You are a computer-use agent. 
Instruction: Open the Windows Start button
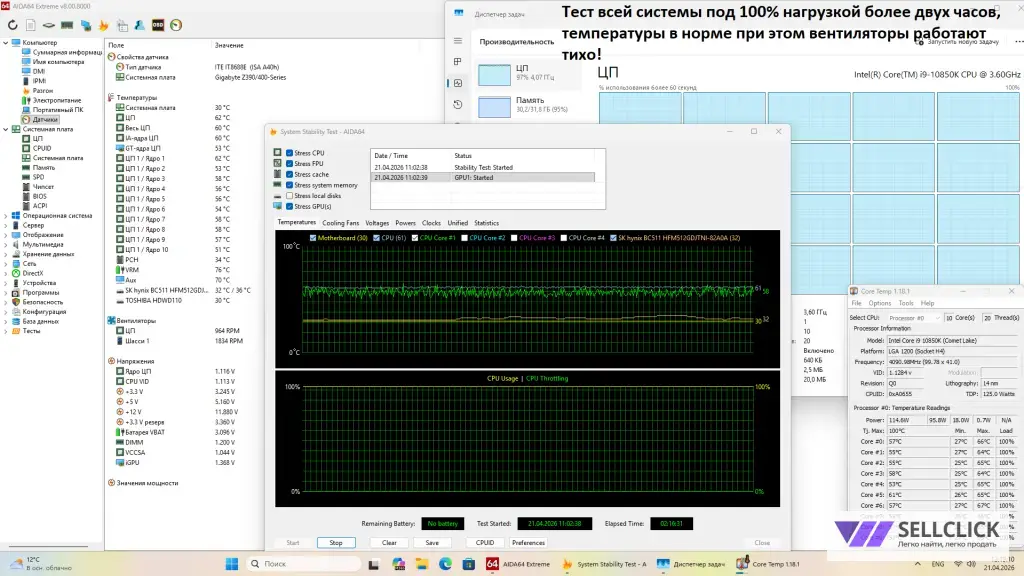(x=231, y=563)
